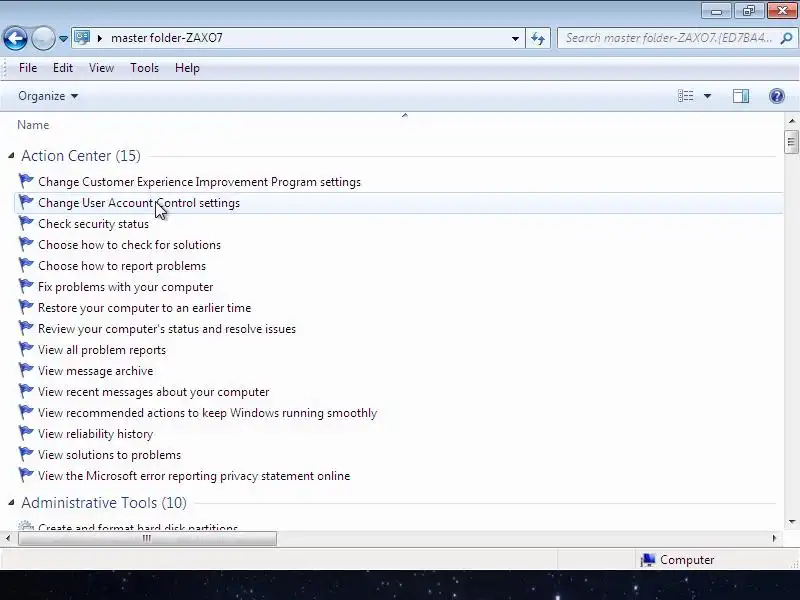Open the recent pages dropdown arrow
800x600 pixels.
point(63,38)
